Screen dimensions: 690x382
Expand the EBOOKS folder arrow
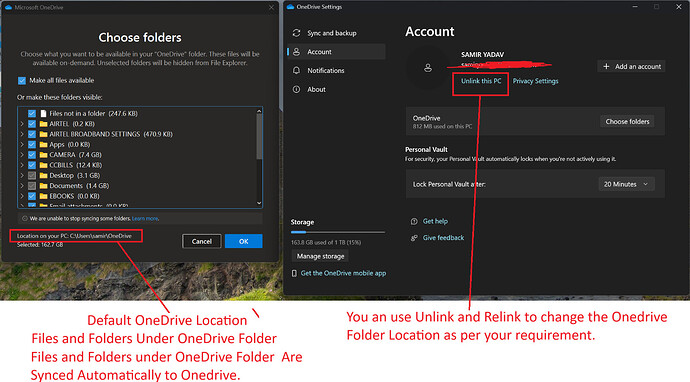point(22,196)
